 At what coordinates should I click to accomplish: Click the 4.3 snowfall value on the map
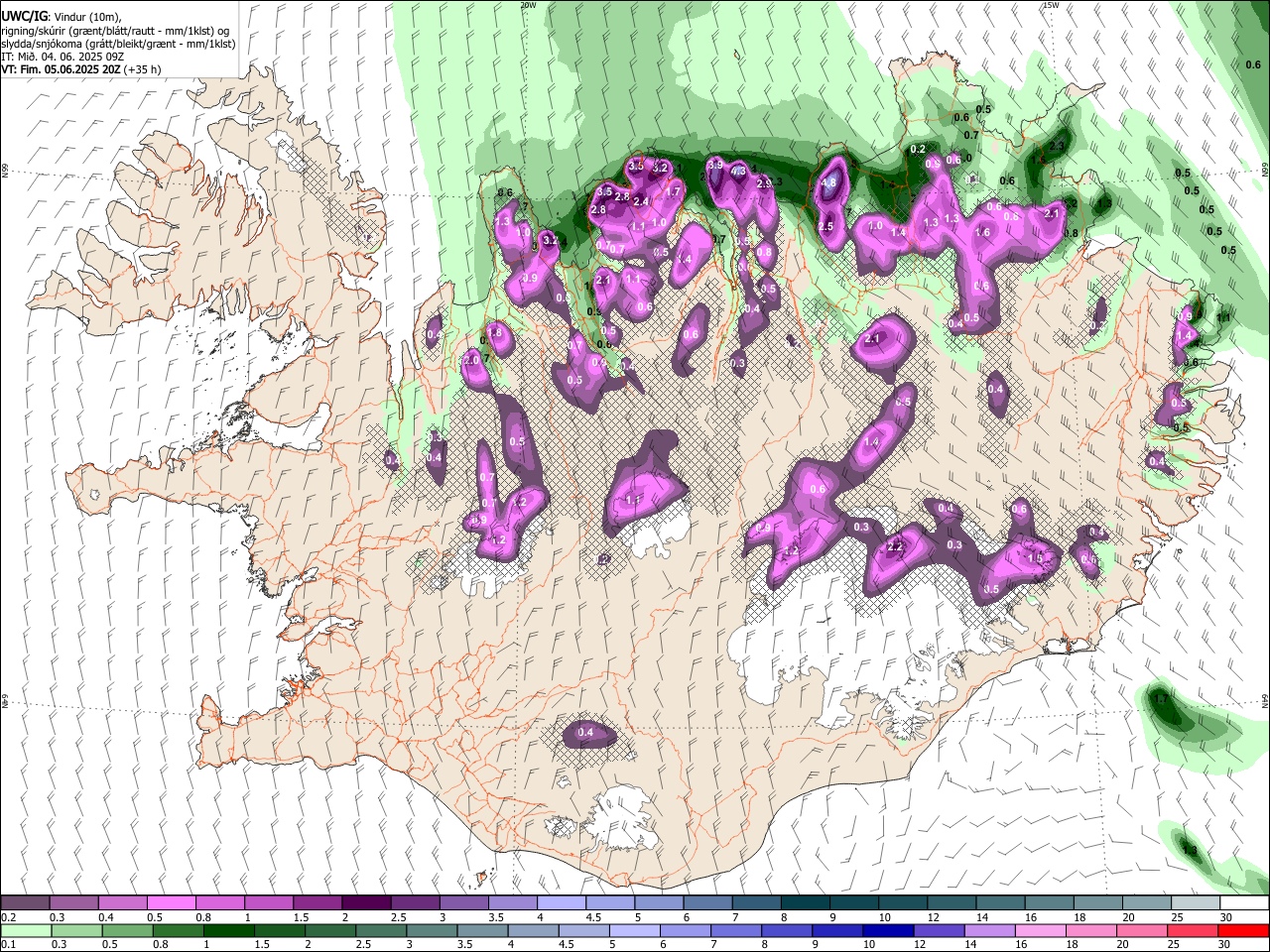738,172
